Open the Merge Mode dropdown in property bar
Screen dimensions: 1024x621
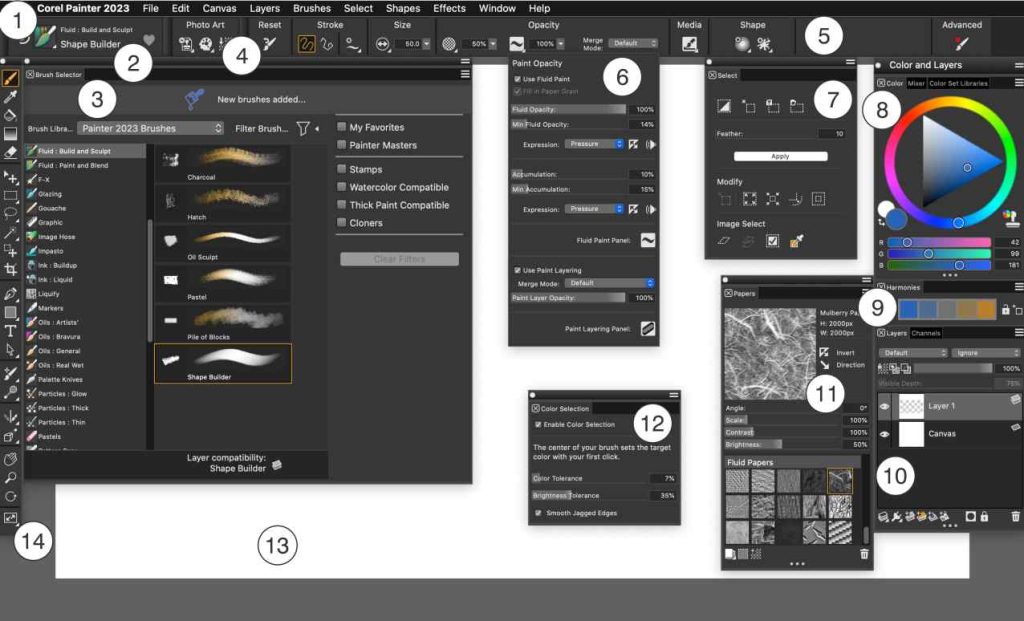click(633, 43)
